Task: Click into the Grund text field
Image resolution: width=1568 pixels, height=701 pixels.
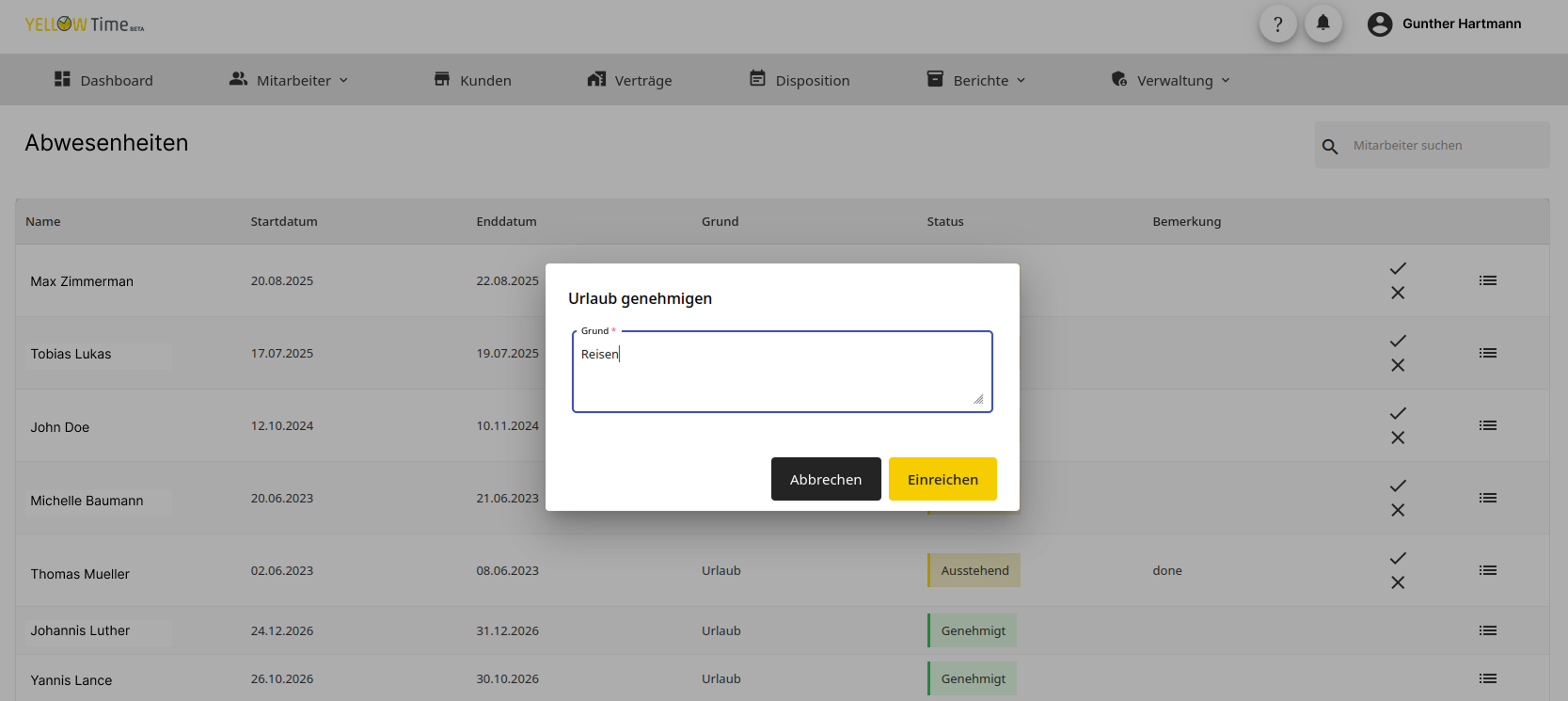Action: [782, 372]
